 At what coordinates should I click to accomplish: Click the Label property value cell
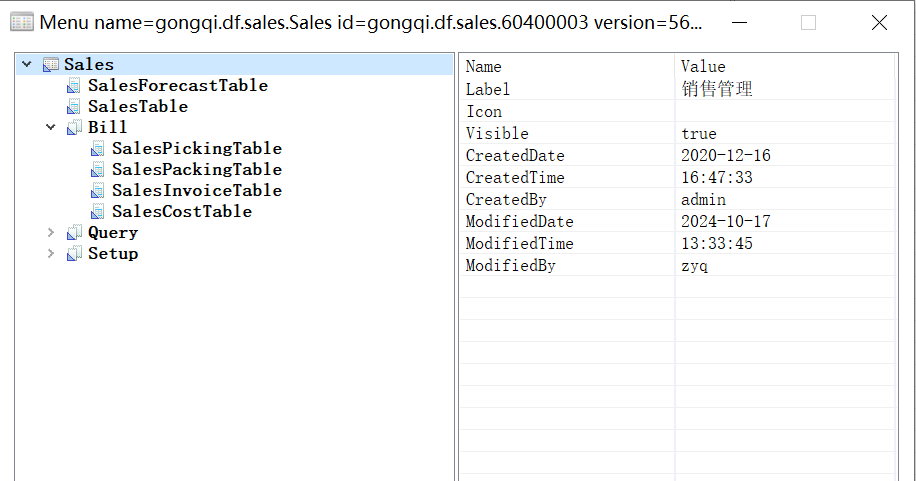pos(785,89)
